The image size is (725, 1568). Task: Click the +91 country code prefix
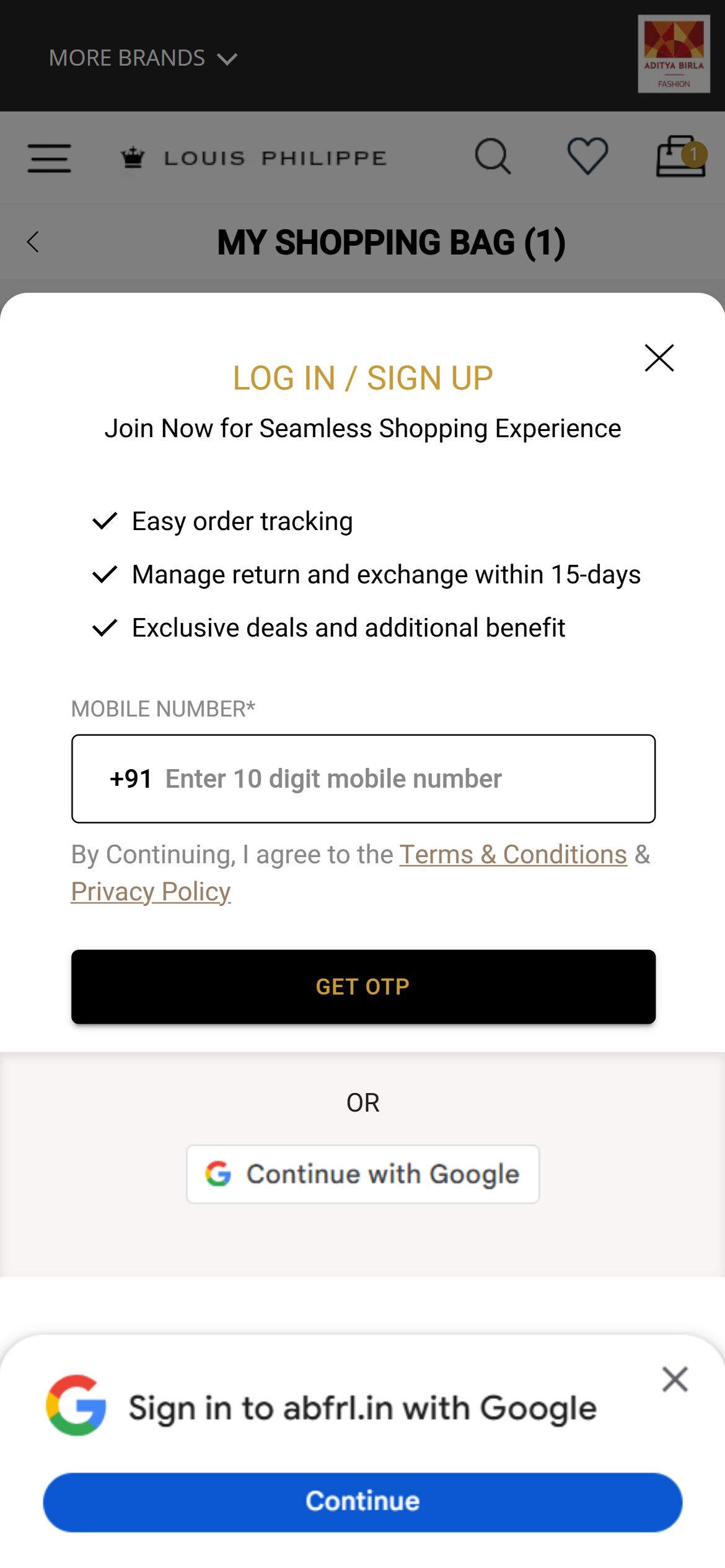[131, 778]
